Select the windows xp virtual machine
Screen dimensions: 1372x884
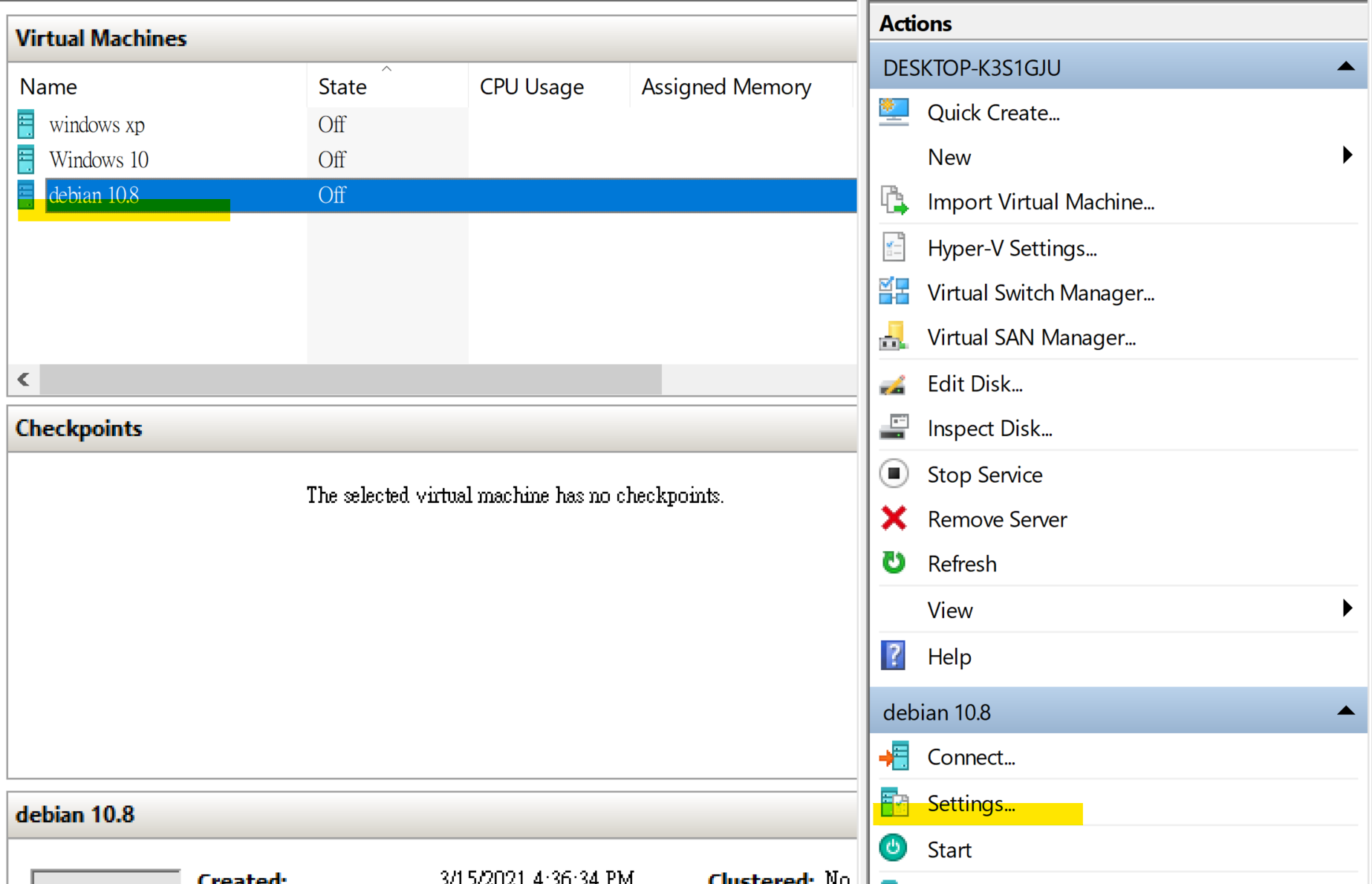click(97, 125)
